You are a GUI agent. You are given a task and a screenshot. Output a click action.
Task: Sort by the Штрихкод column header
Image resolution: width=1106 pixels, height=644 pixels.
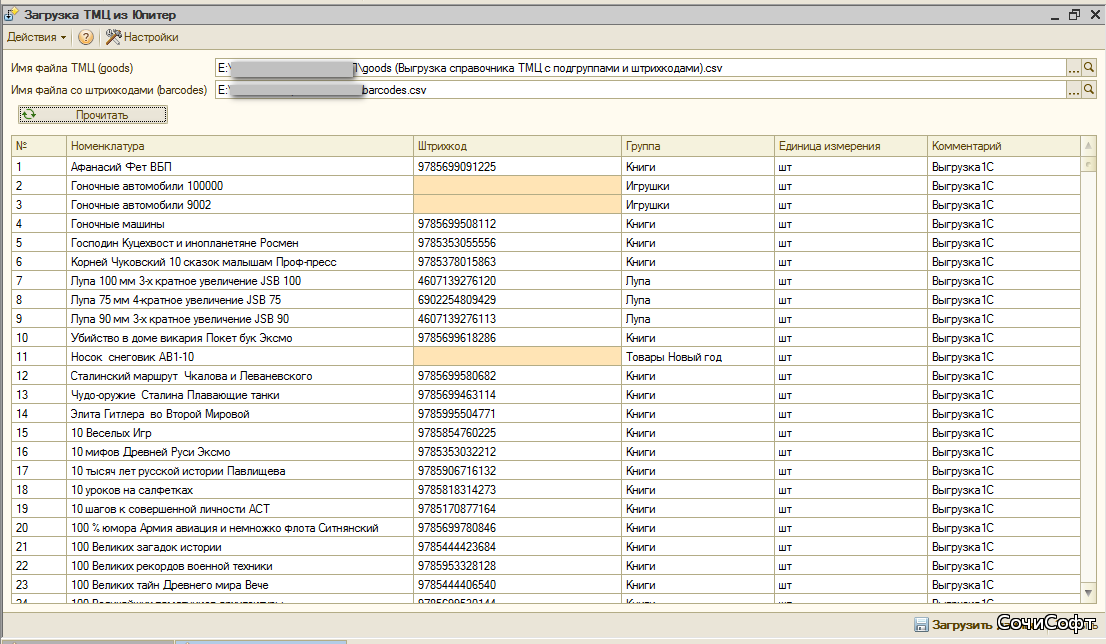517,146
